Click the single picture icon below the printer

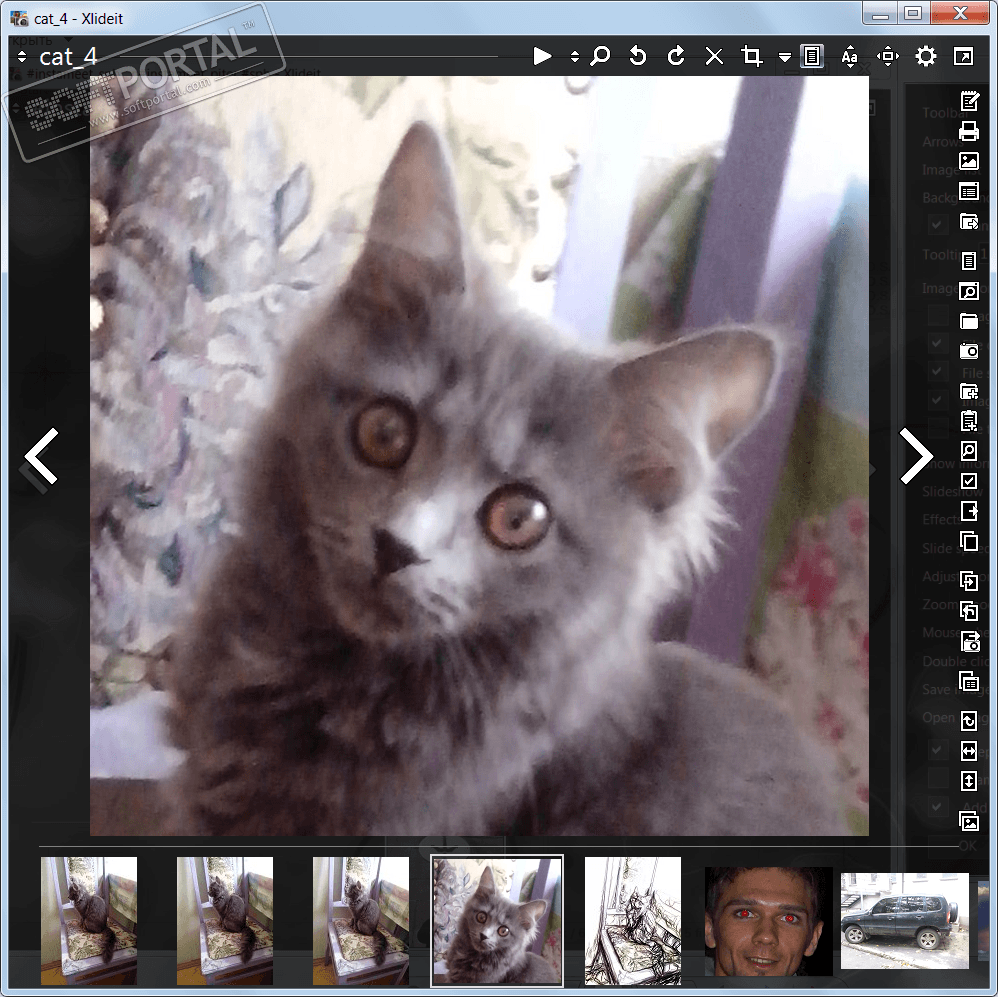click(969, 161)
